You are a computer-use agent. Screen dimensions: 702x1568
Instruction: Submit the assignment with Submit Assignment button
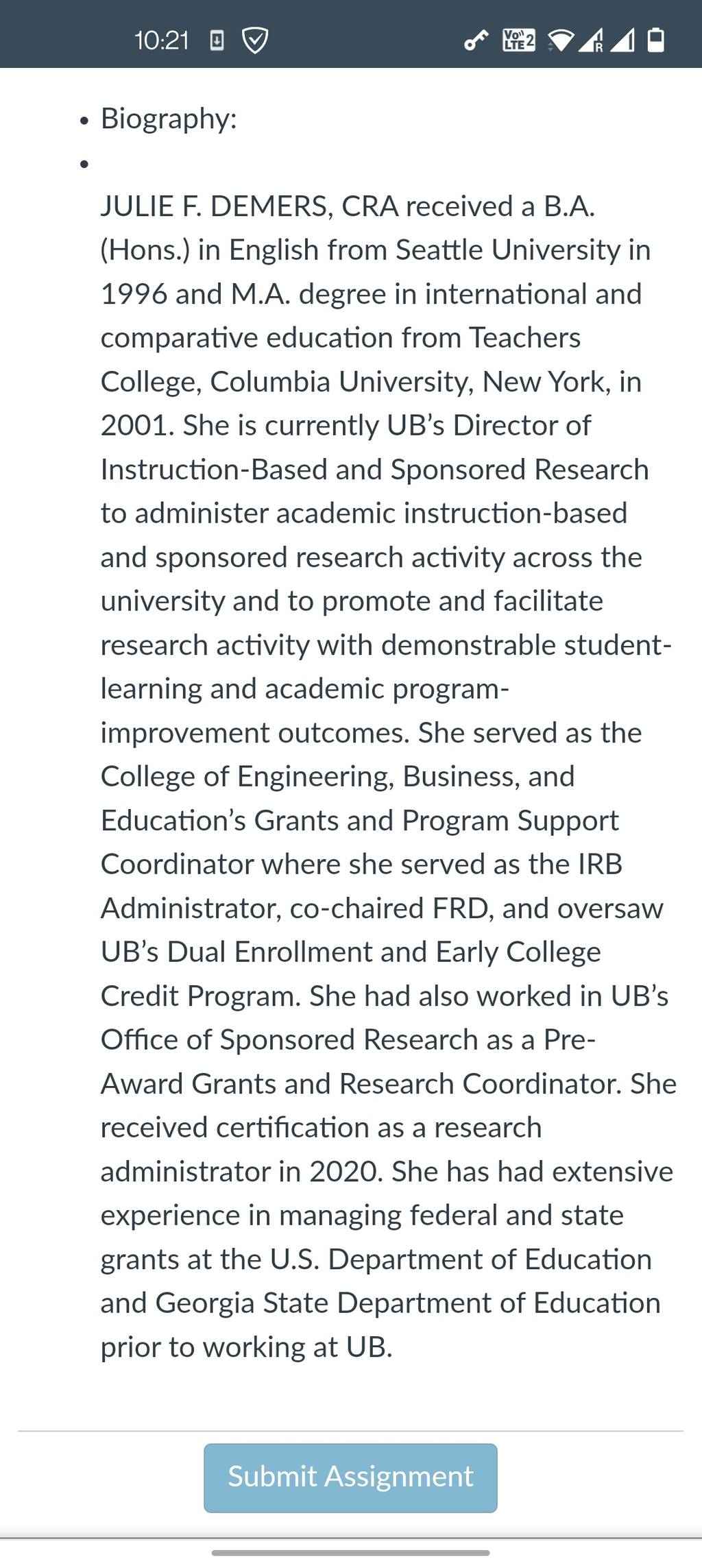350,1477
